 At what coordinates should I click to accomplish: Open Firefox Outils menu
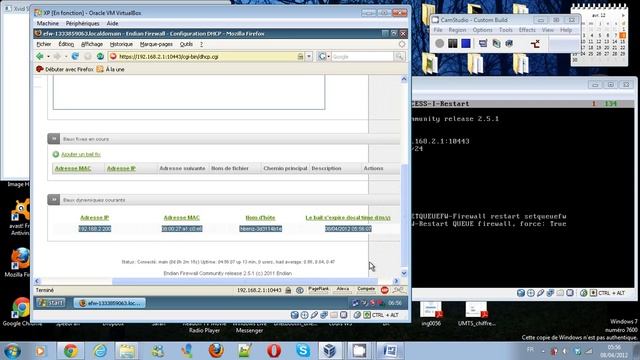(x=186, y=44)
